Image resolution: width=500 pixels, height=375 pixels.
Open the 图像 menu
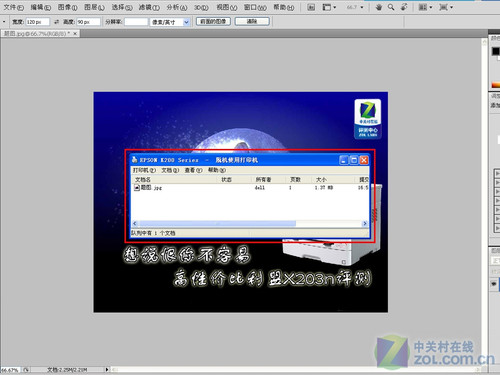(67, 7)
